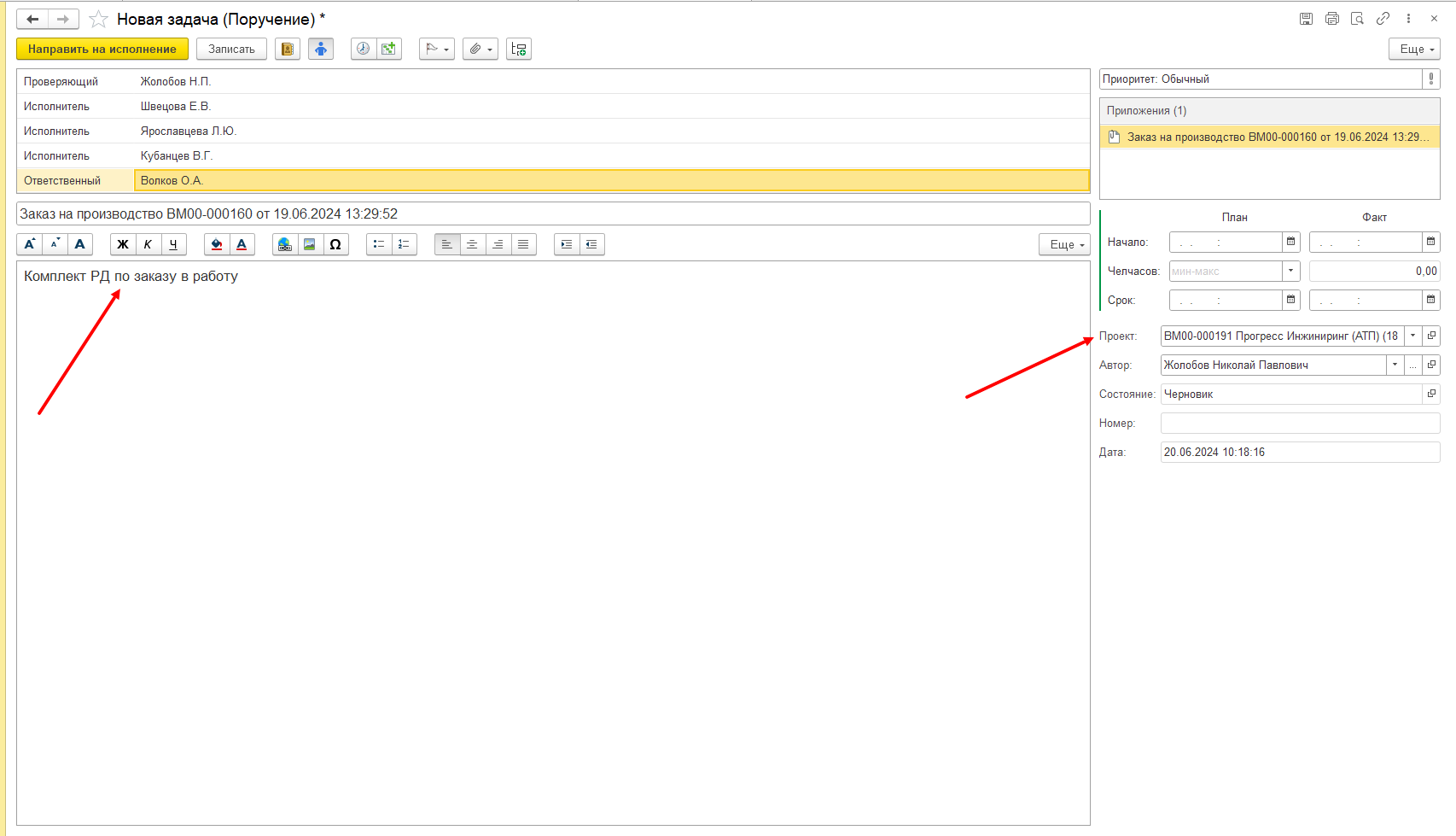Open the flag dropdown in toolbar
The height and width of the screenshot is (836, 1456).
436,50
